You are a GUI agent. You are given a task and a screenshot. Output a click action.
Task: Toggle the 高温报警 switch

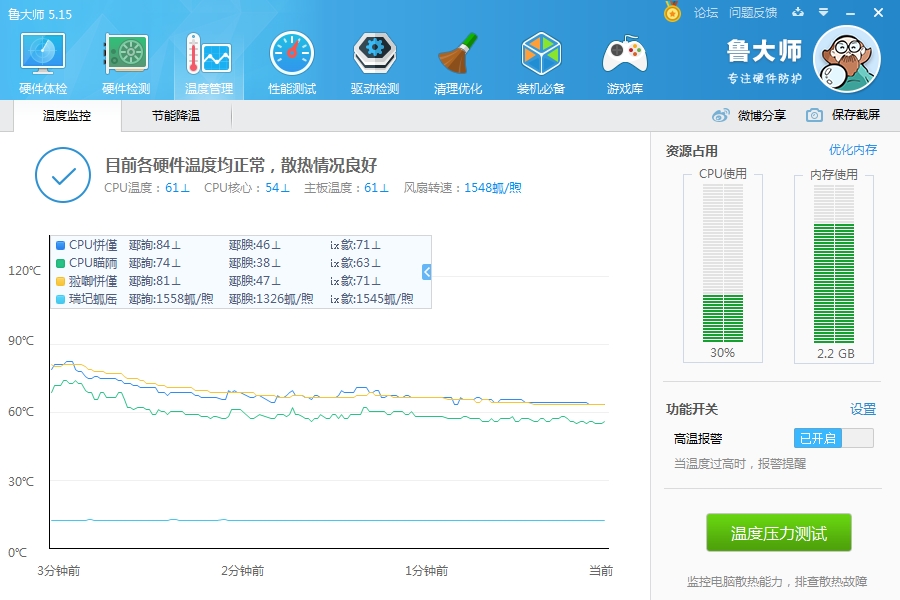coord(834,439)
